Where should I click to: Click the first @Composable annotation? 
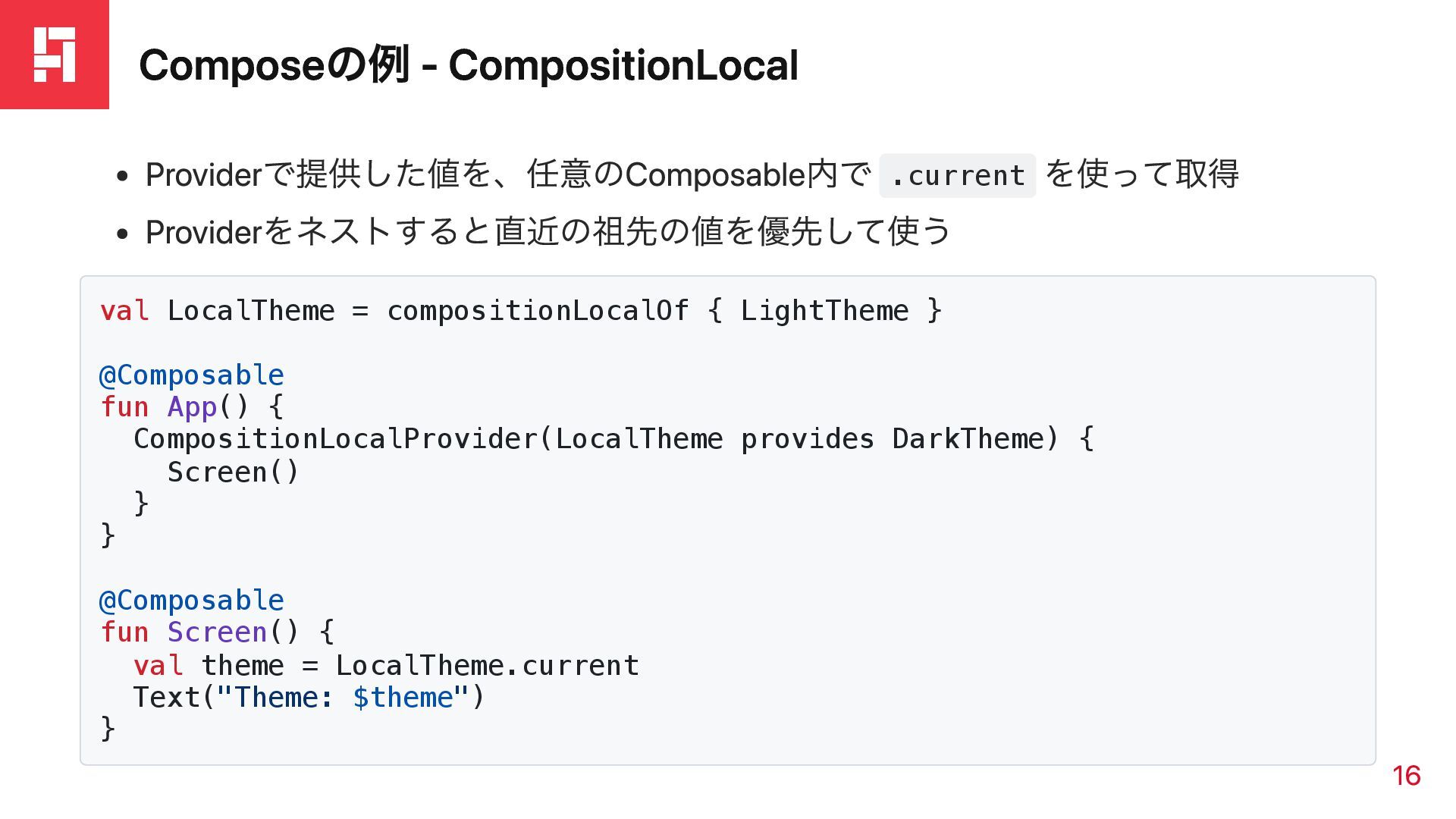192,375
